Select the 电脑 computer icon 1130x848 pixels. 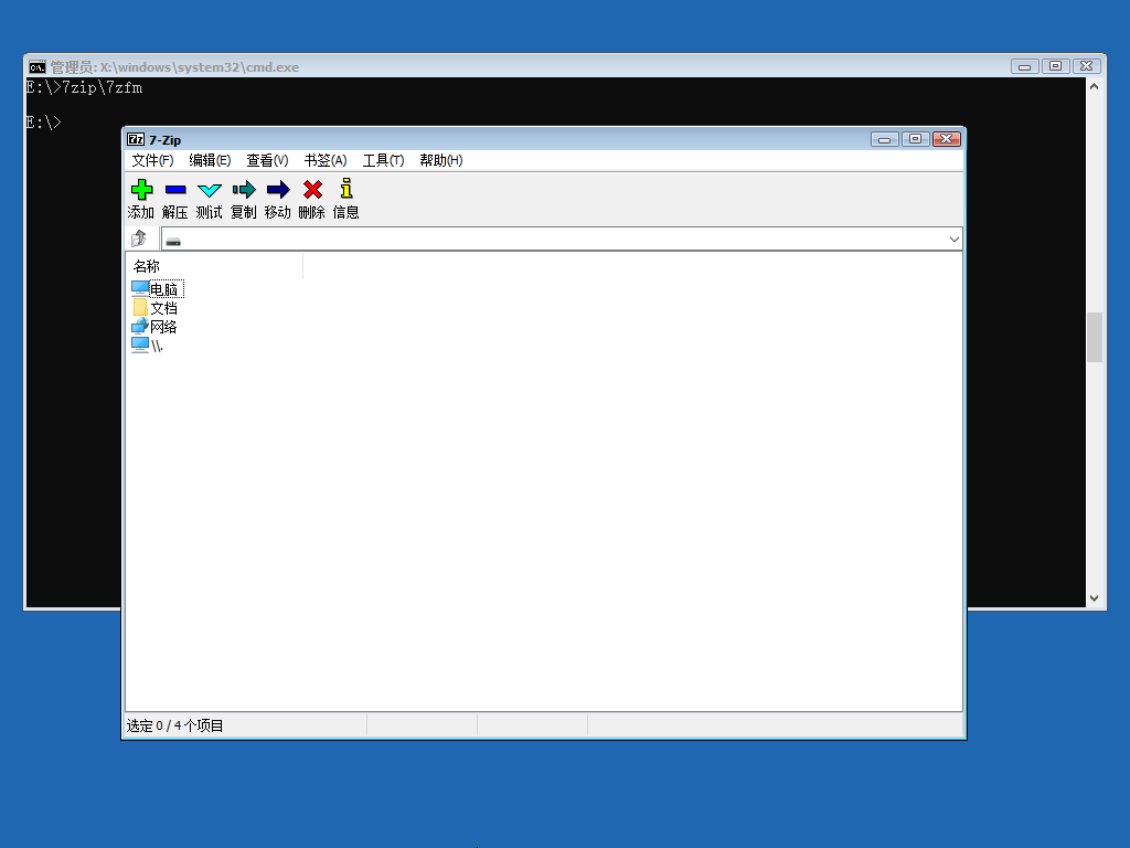click(140, 288)
